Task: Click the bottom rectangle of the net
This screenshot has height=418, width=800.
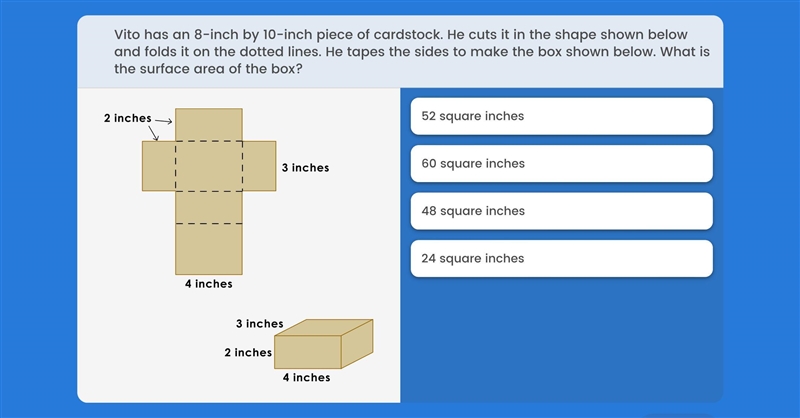Action: coord(209,249)
